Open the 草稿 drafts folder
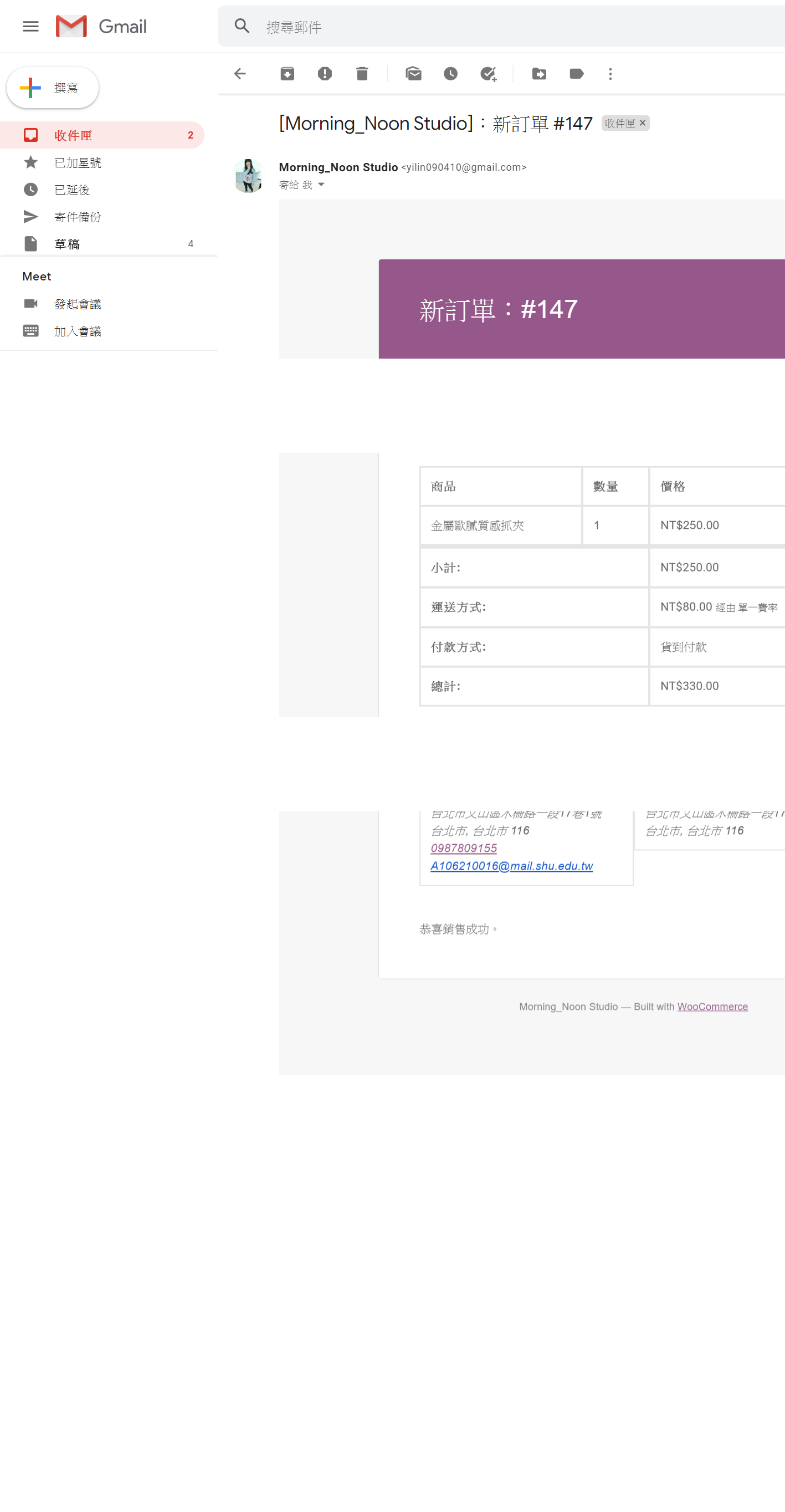The image size is (785, 1512). [x=67, y=244]
